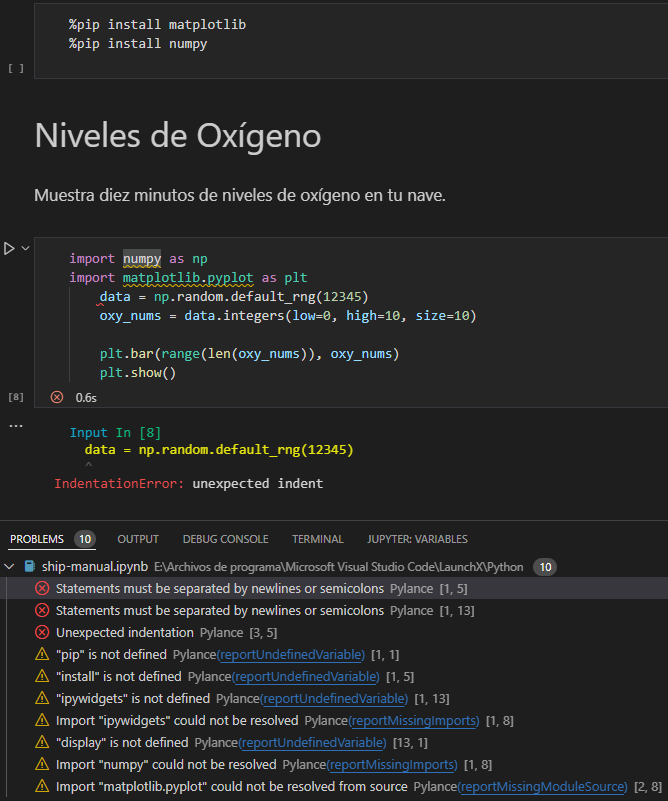Image resolution: width=668 pixels, height=801 pixels.
Task: Click the [8] execution count label
Action: 16,397
